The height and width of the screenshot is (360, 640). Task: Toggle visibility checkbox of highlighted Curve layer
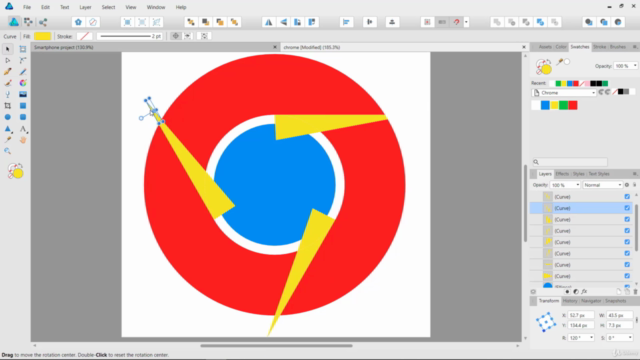point(627,208)
